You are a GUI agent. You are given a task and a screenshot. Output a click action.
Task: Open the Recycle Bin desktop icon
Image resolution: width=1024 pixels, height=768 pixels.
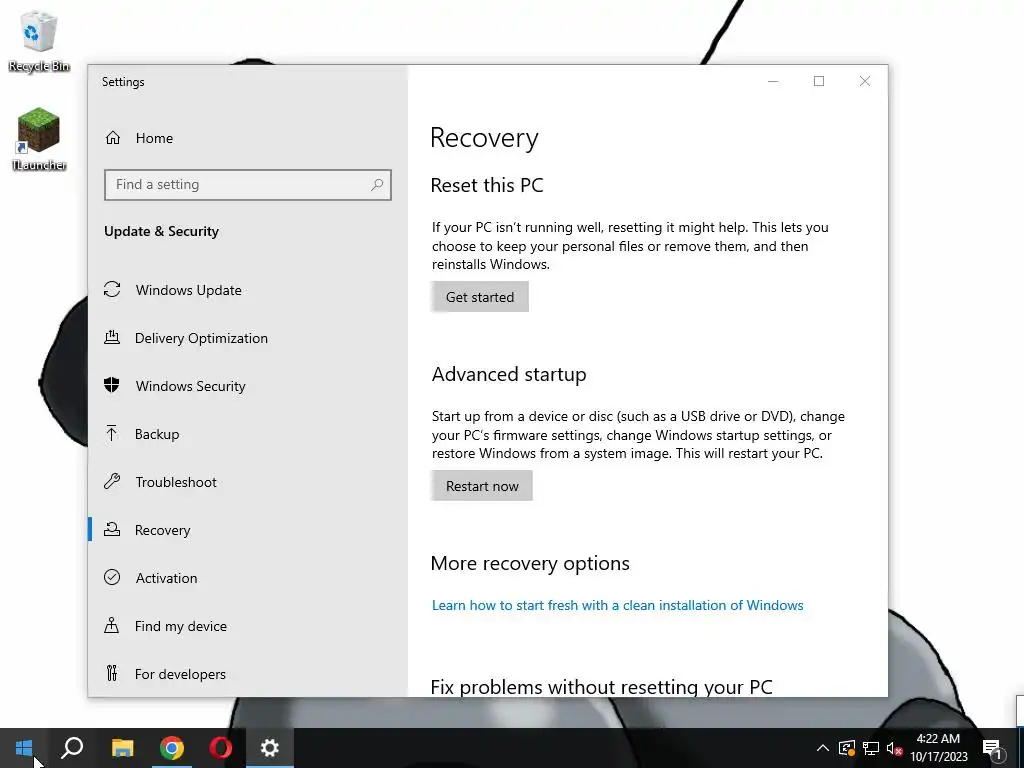[39, 40]
